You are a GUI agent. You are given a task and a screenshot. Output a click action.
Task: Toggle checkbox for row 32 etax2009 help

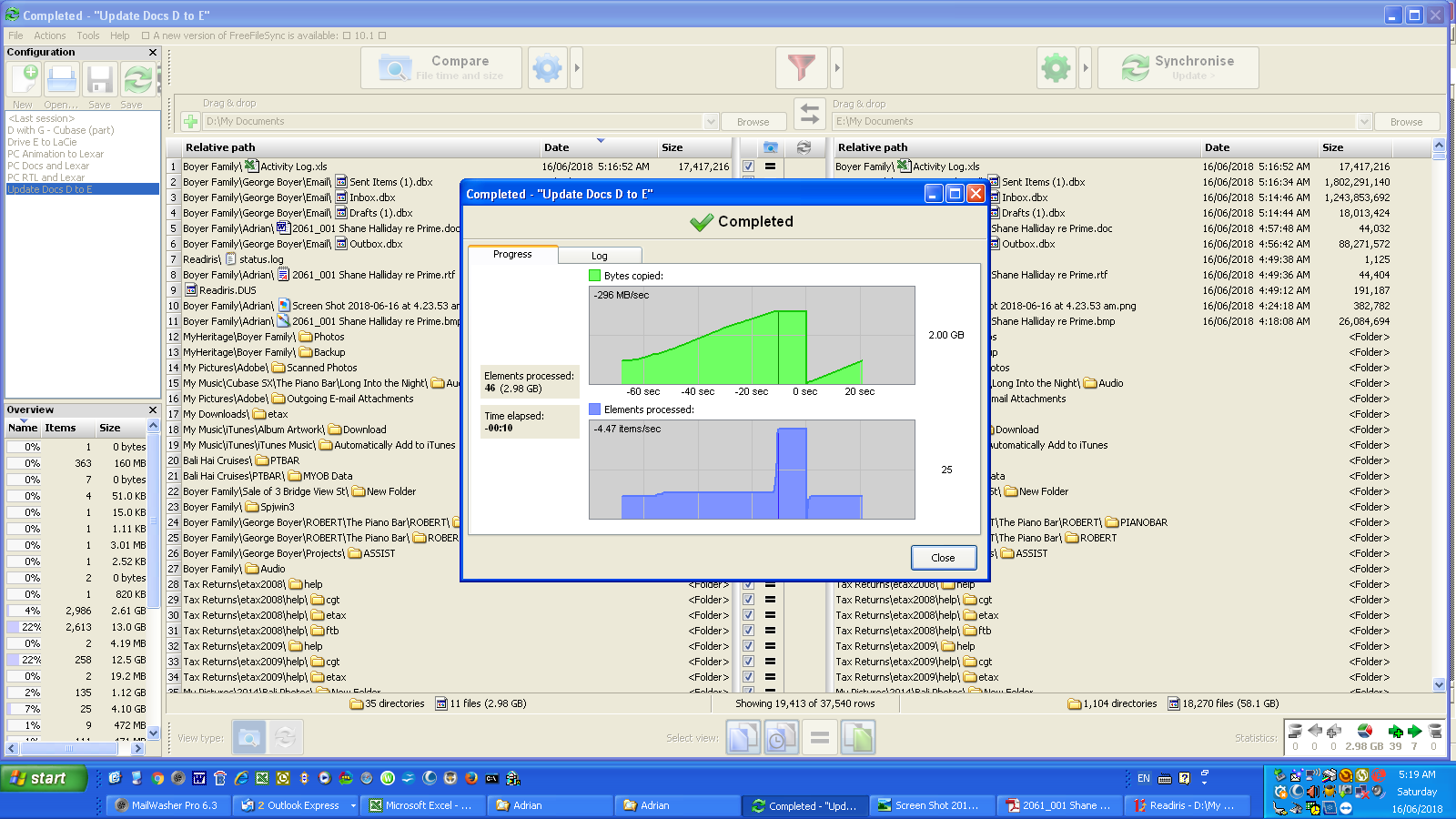coord(748,646)
